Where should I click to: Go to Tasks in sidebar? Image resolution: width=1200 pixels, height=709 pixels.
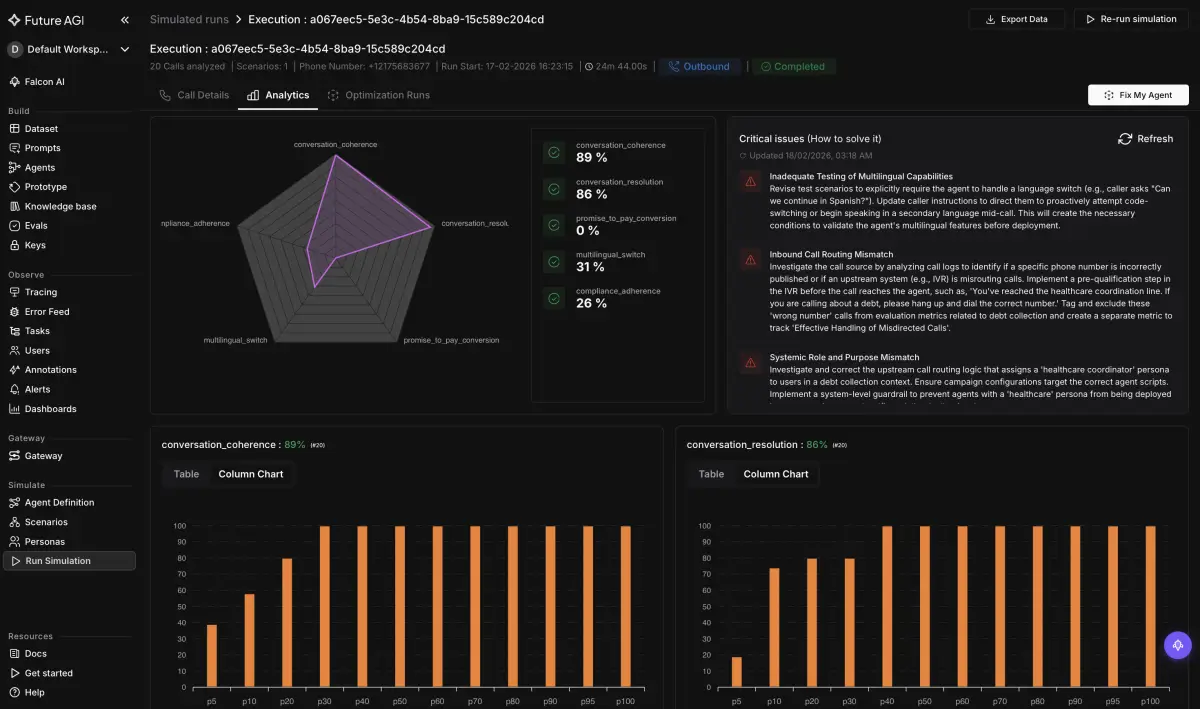(37, 331)
